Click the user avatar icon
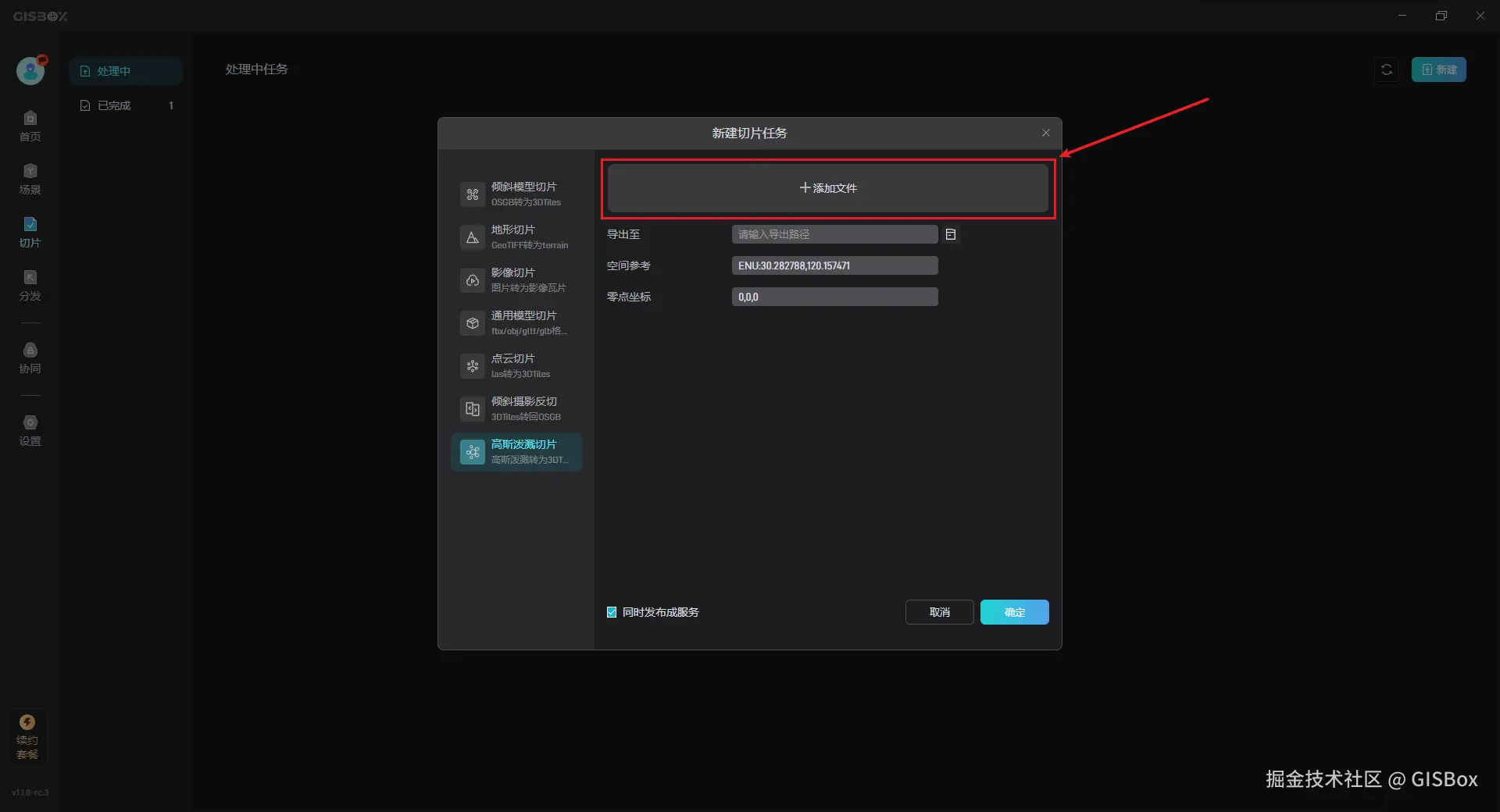Viewport: 1500px width, 812px height. (30, 70)
